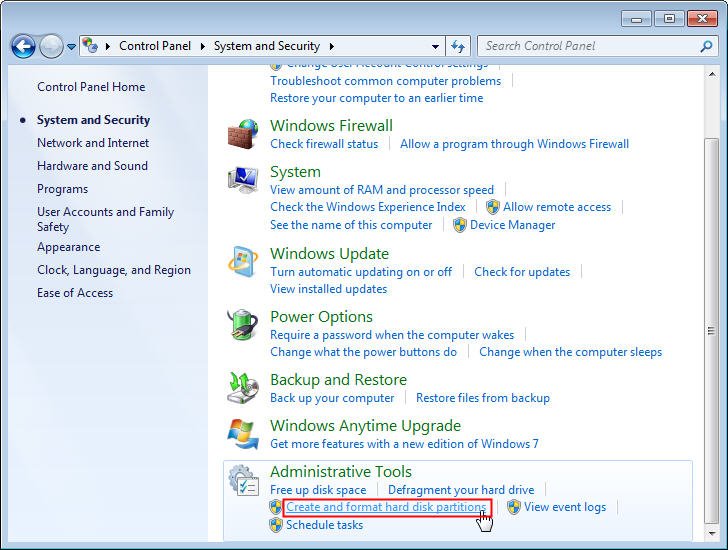Click Change what the power buttons do

coord(363,352)
